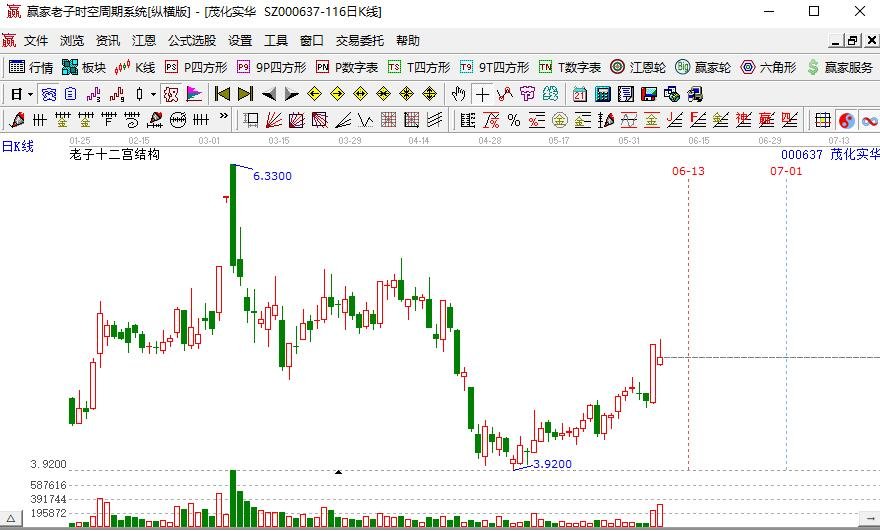Open the 9T四方形 tool
880x531 pixels.
[x=494, y=67]
